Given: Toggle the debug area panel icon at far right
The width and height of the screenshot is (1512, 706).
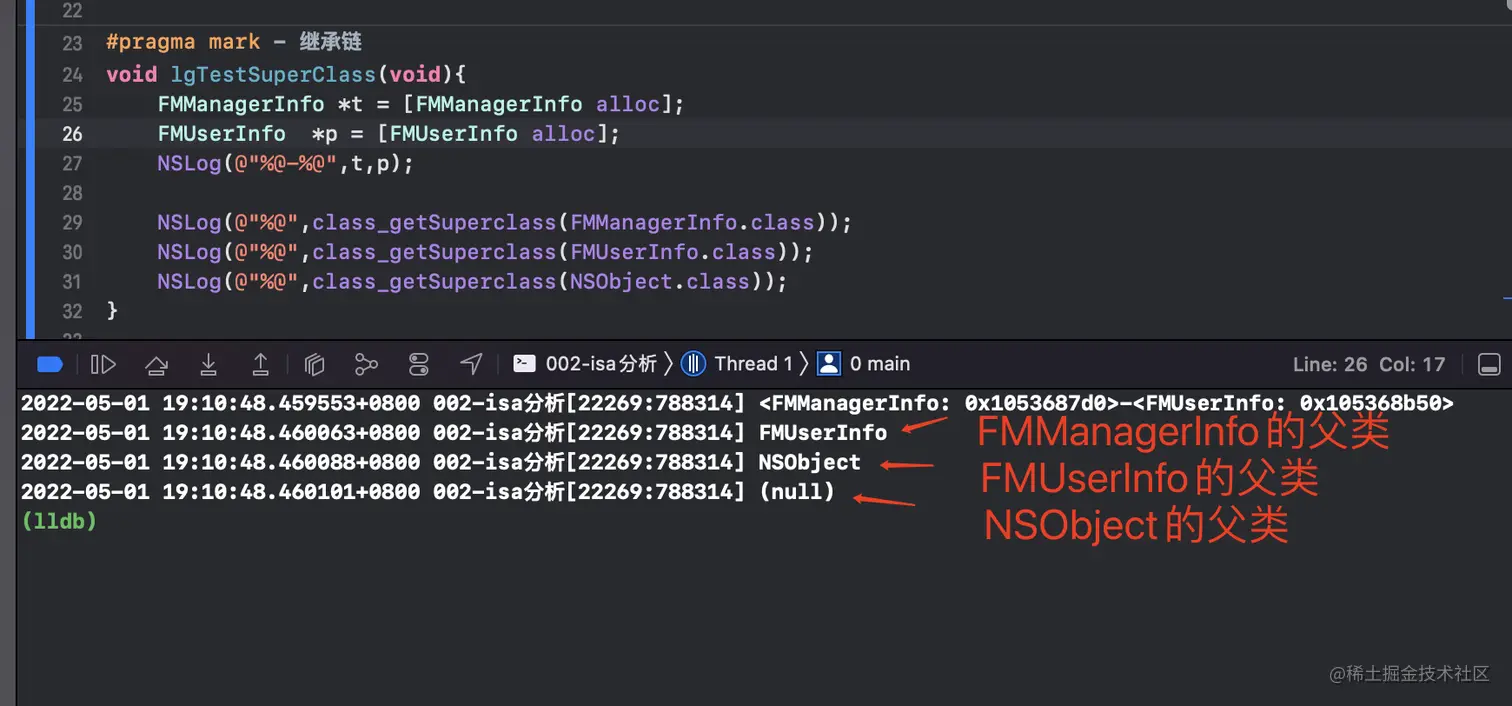Looking at the screenshot, I should pyautogui.click(x=1488, y=365).
